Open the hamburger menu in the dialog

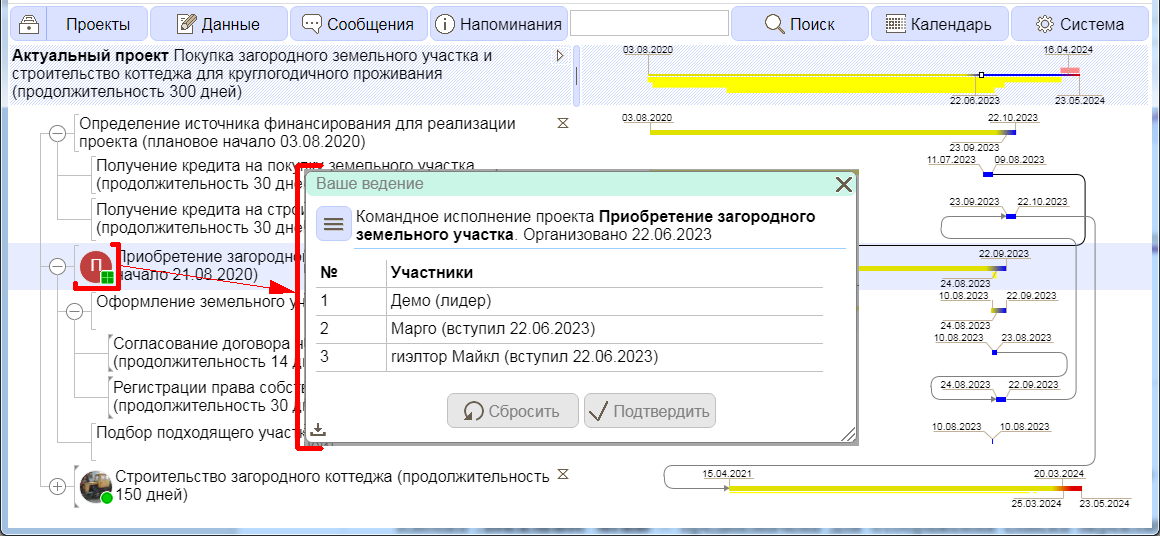click(x=333, y=224)
